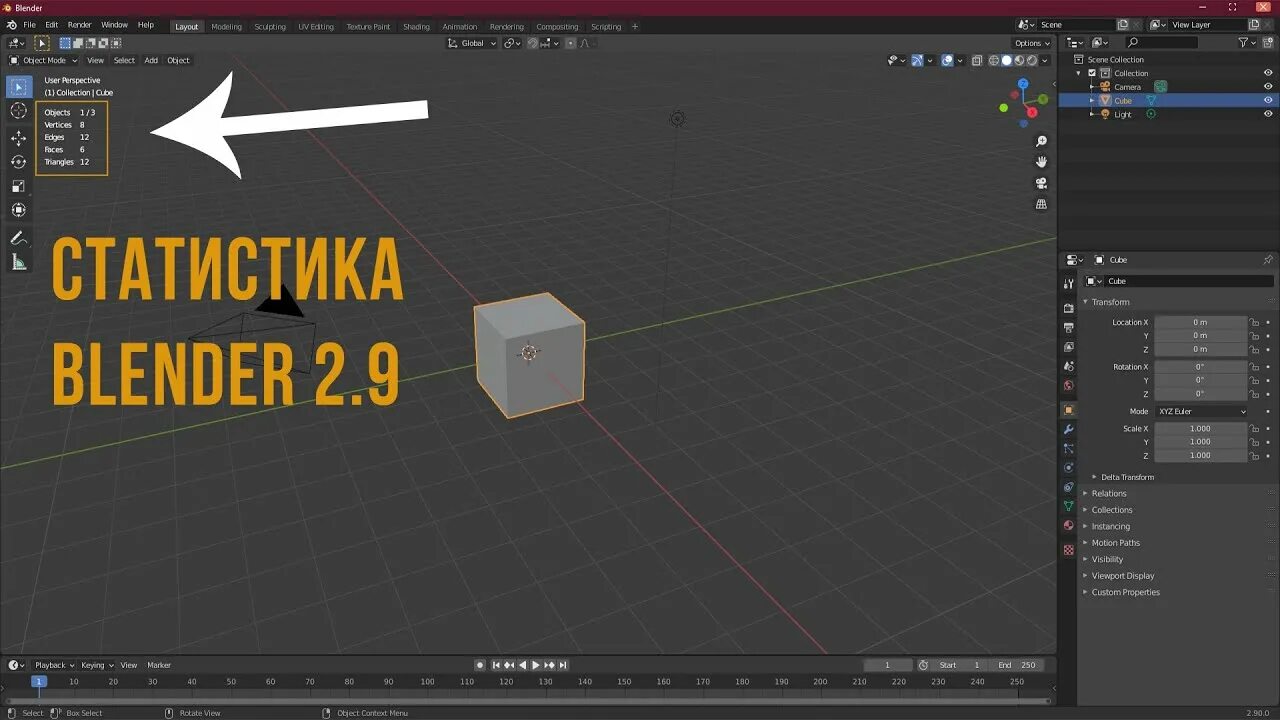Toggle X-ray display in viewport header

pyautogui.click(x=979, y=60)
